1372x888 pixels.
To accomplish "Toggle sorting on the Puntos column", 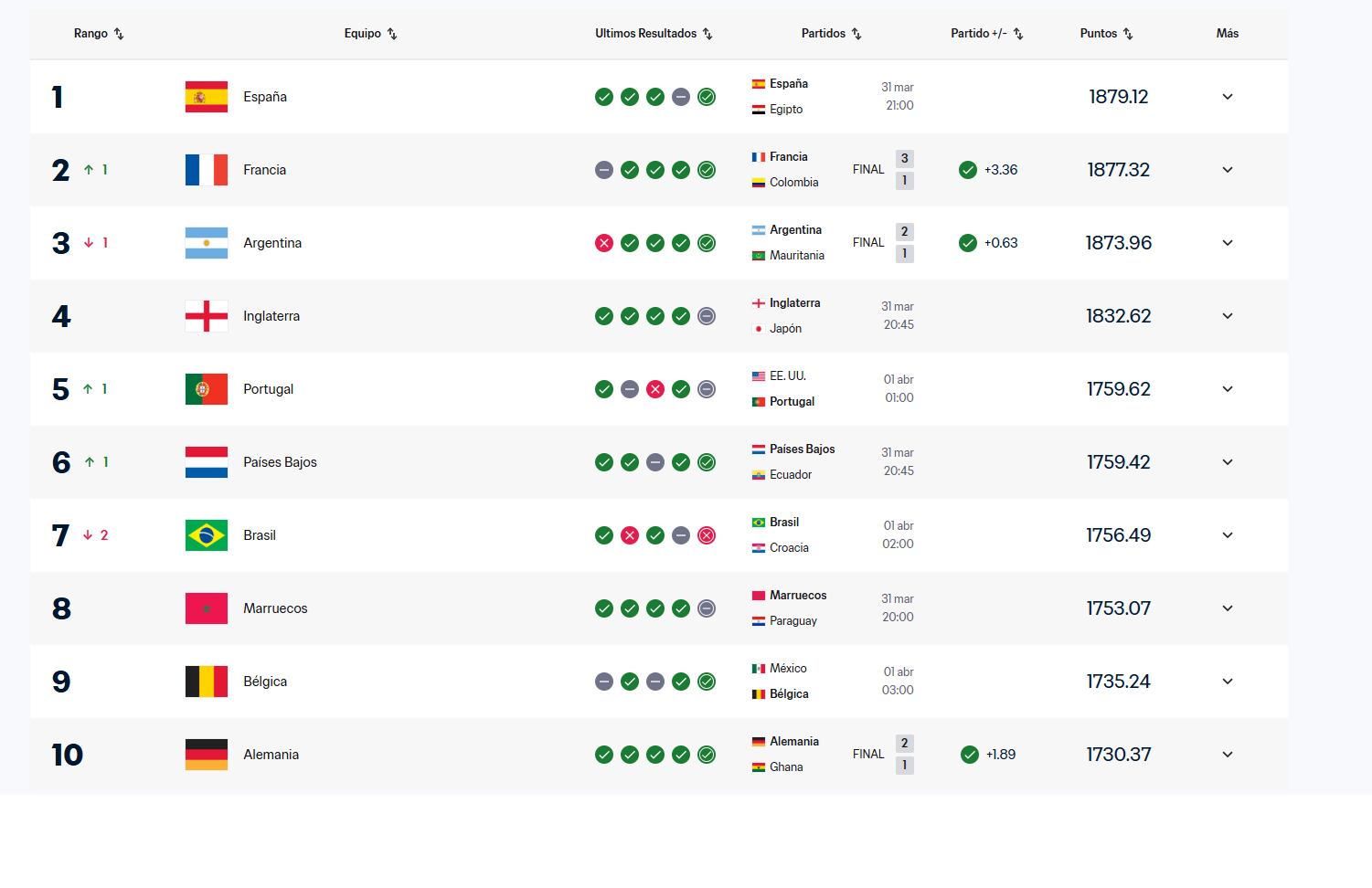I will coord(1106,34).
